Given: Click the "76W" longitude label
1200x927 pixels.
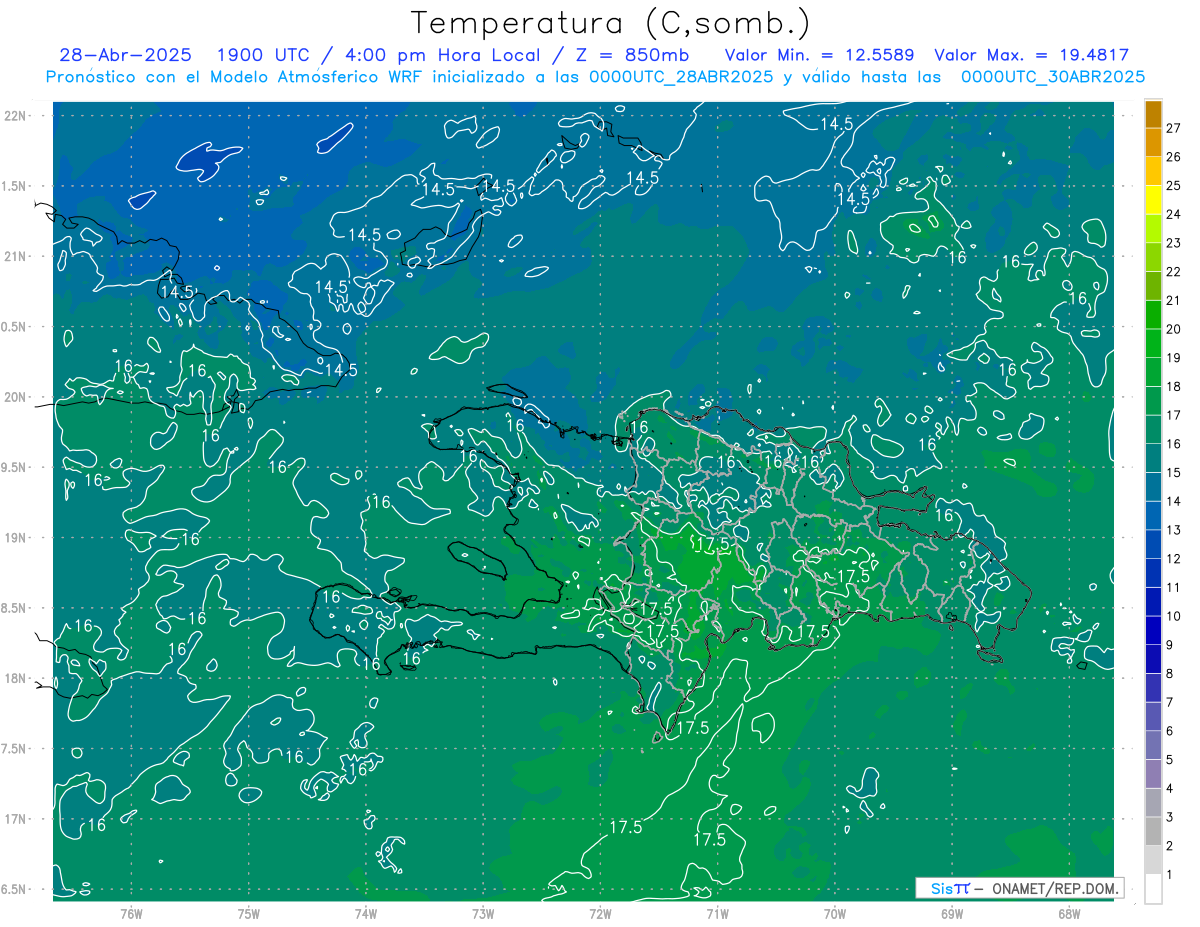Looking at the screenshot, I should click(131, 913).
